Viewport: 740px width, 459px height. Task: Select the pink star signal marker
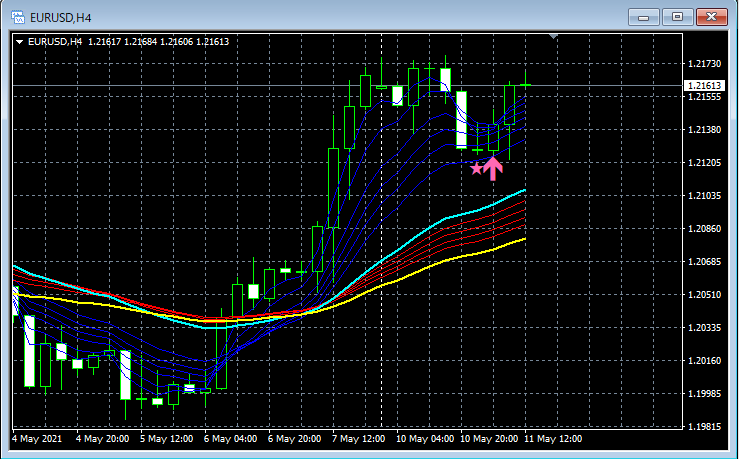(x=477, y=168)
